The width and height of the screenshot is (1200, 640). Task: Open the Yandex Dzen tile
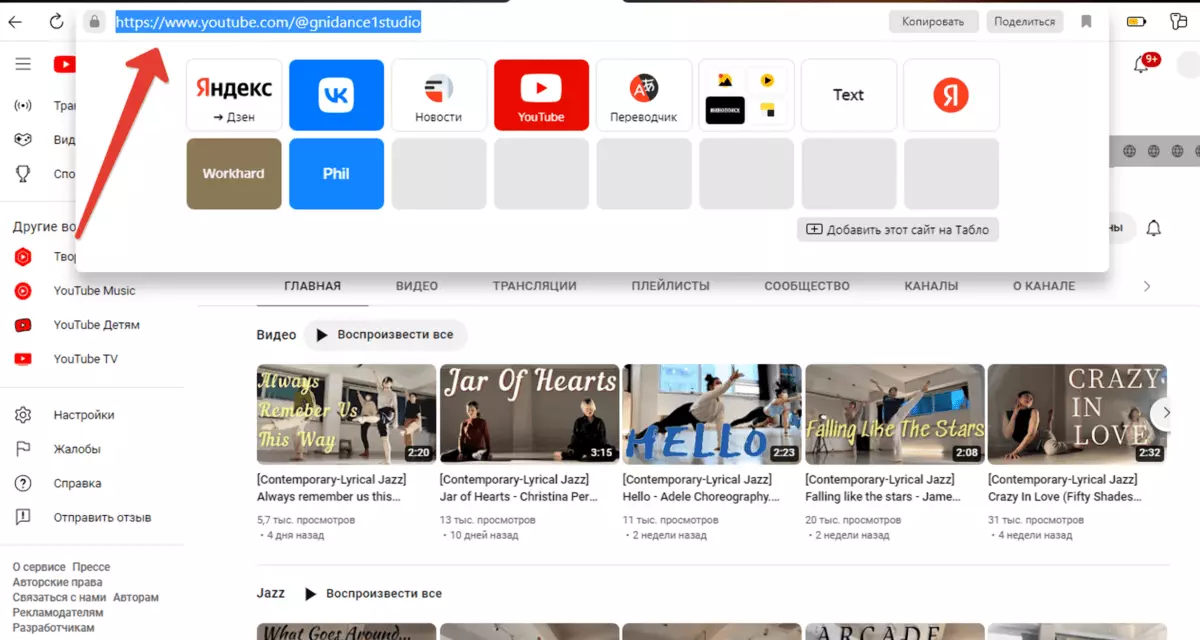234,95
